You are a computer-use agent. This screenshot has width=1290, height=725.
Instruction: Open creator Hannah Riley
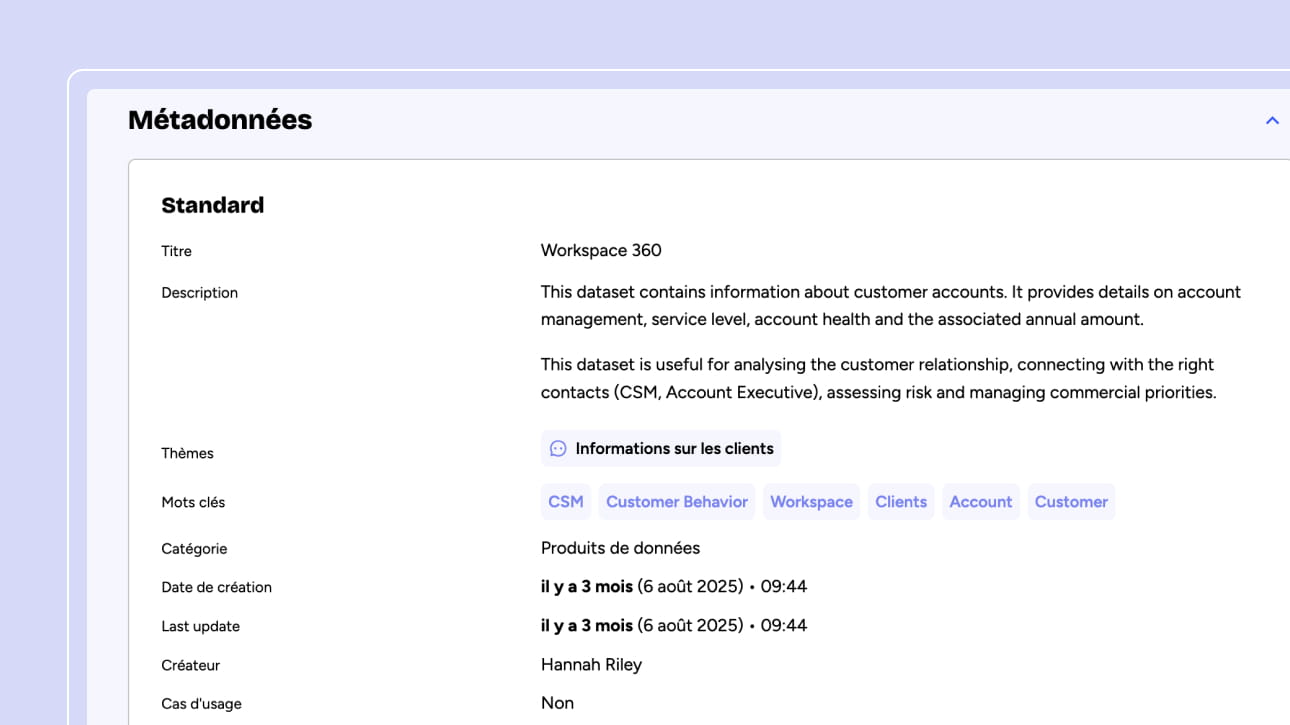(x=591, y=664)
